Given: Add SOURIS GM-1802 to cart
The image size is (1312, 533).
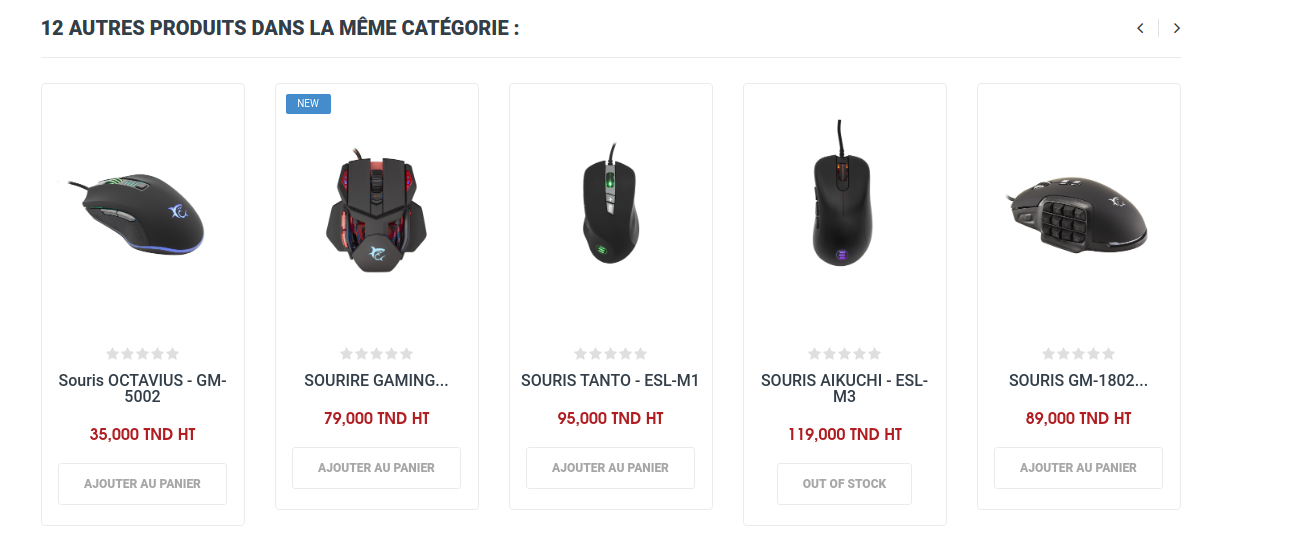Looking at the screenshot, I should pos(1079,468).
